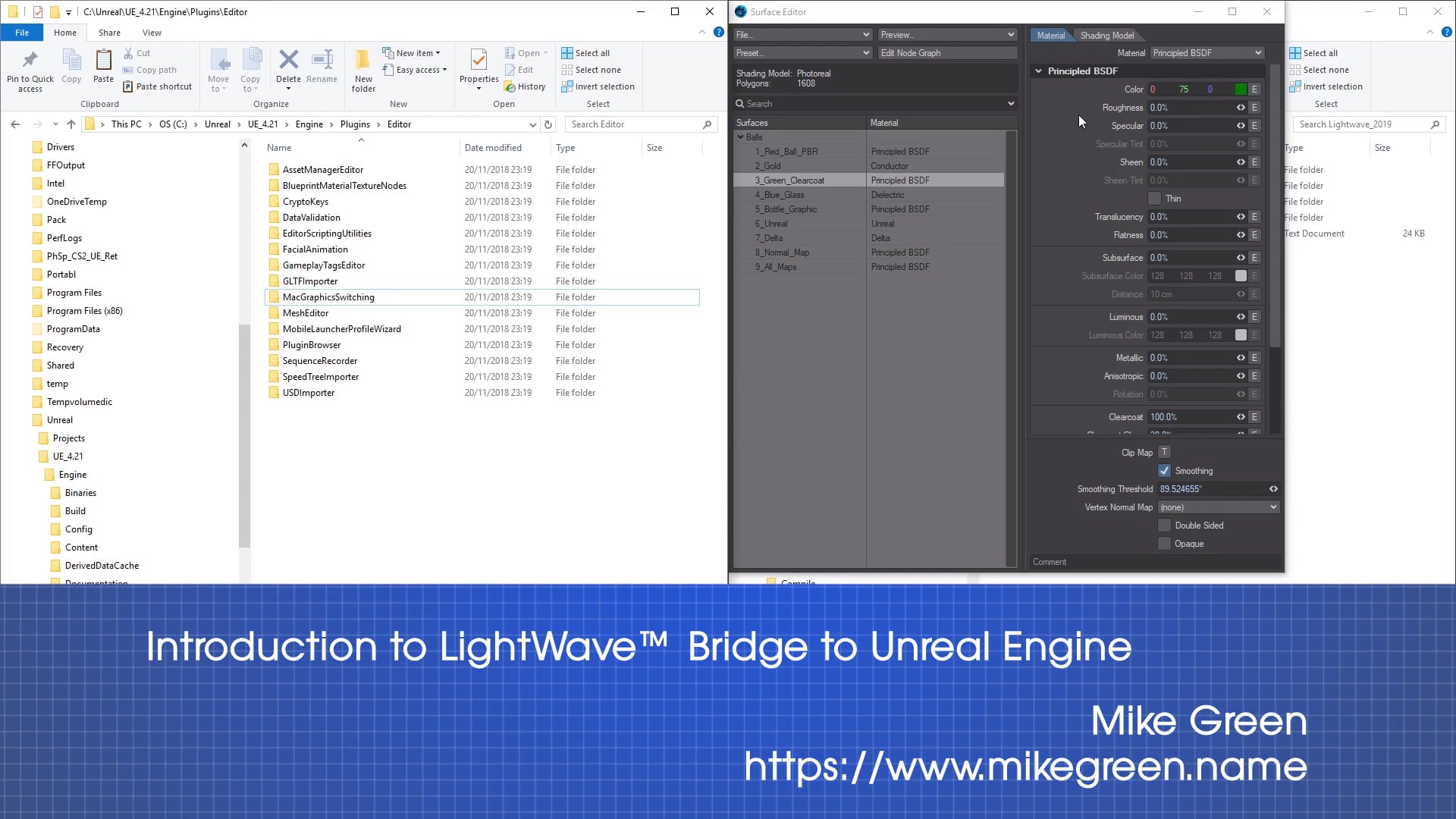Image resolution: width=1456 pixels, height=819 pixels.
Task: Click the Rename icon
Action: (x=322, y=60)
